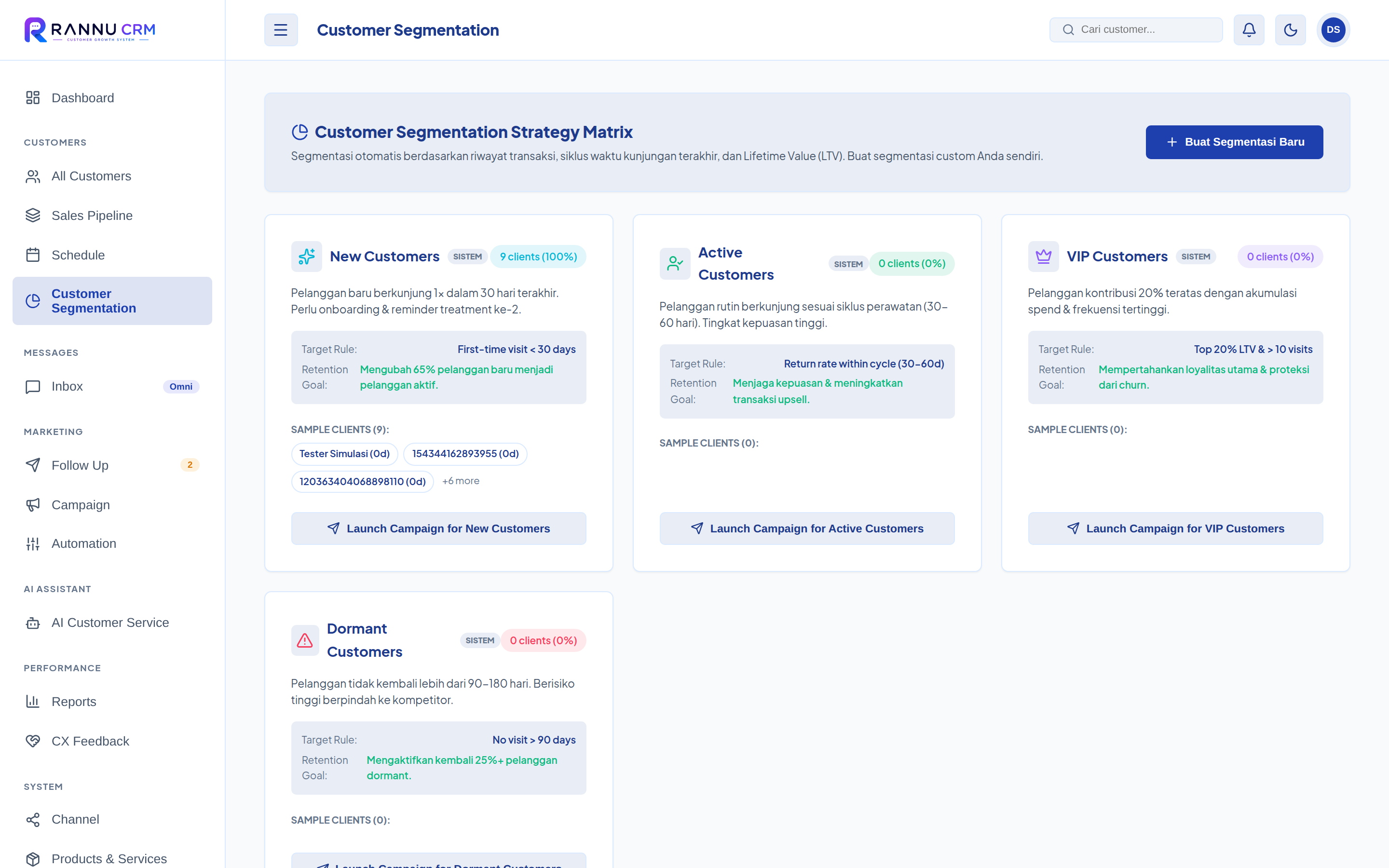Click the 9 clients (100%) badge

click(x=538, y=257)
